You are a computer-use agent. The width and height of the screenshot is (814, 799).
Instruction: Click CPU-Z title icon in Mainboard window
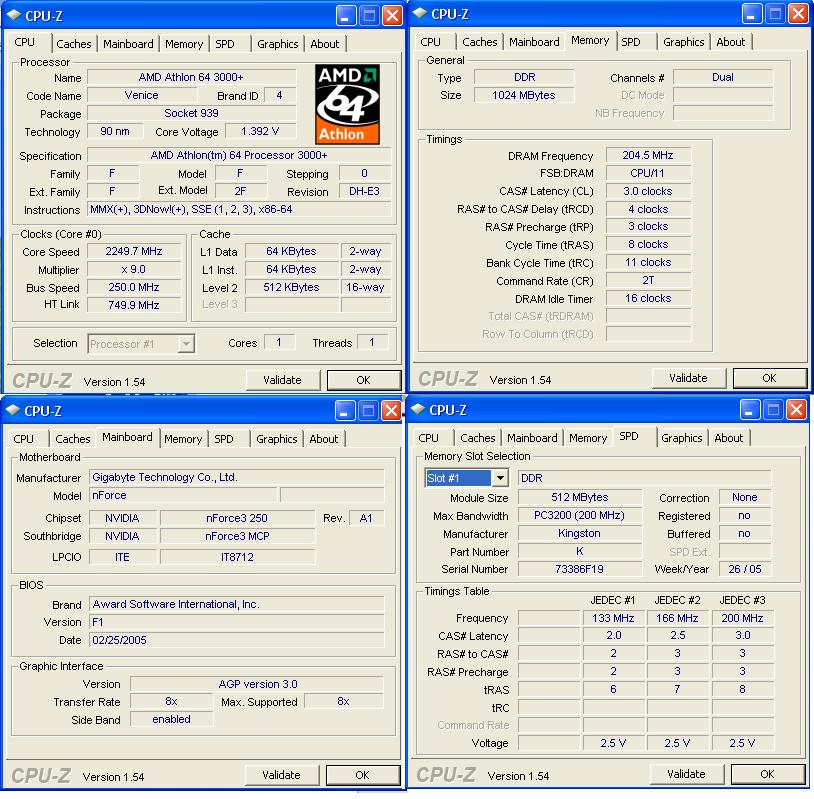(12, 410)
